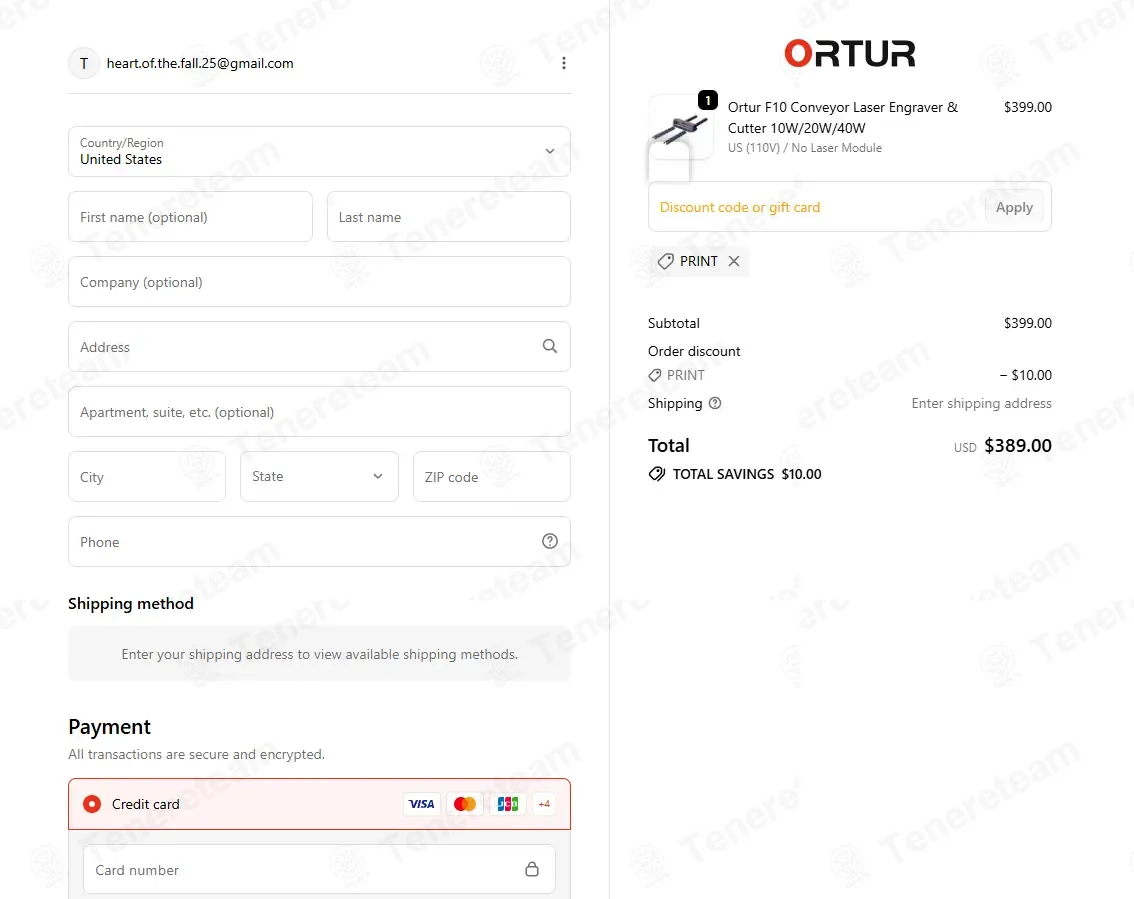Click the lock icon in Card number field
Screen dimensions: 1134x899
532,869
